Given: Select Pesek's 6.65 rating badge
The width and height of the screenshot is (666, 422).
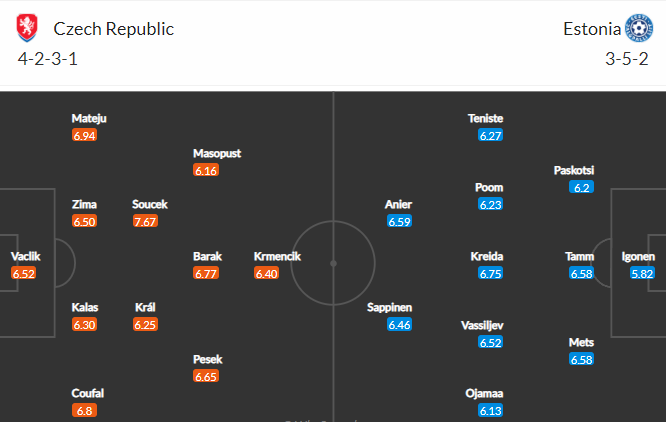Looking at the screenshot, I should pyautogui.click(x=206, y=376).
